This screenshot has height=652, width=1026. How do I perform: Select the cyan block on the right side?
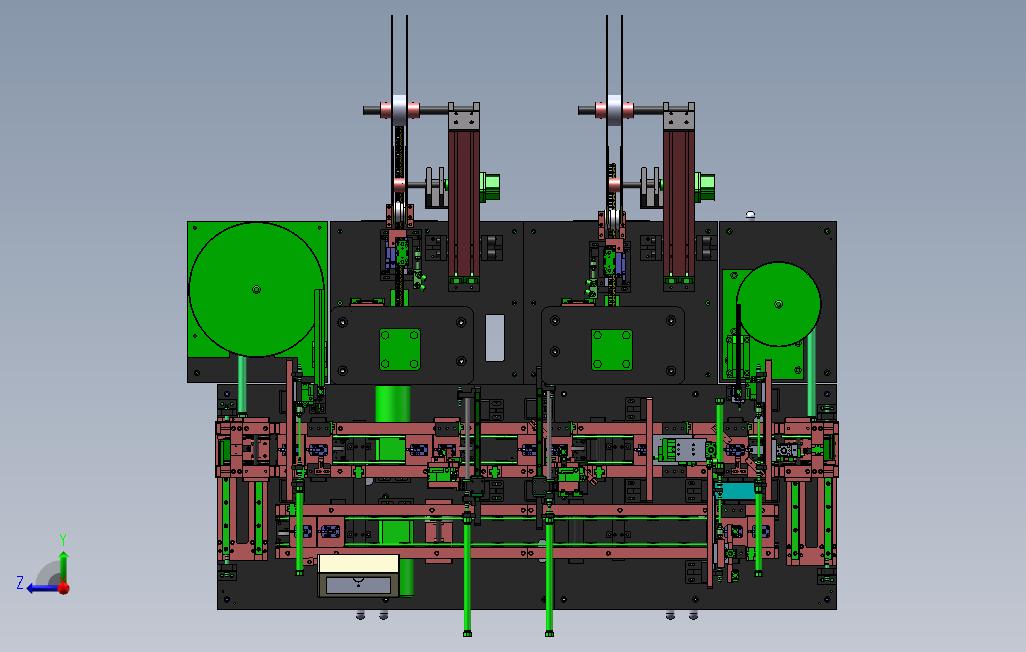click(738, 491)
